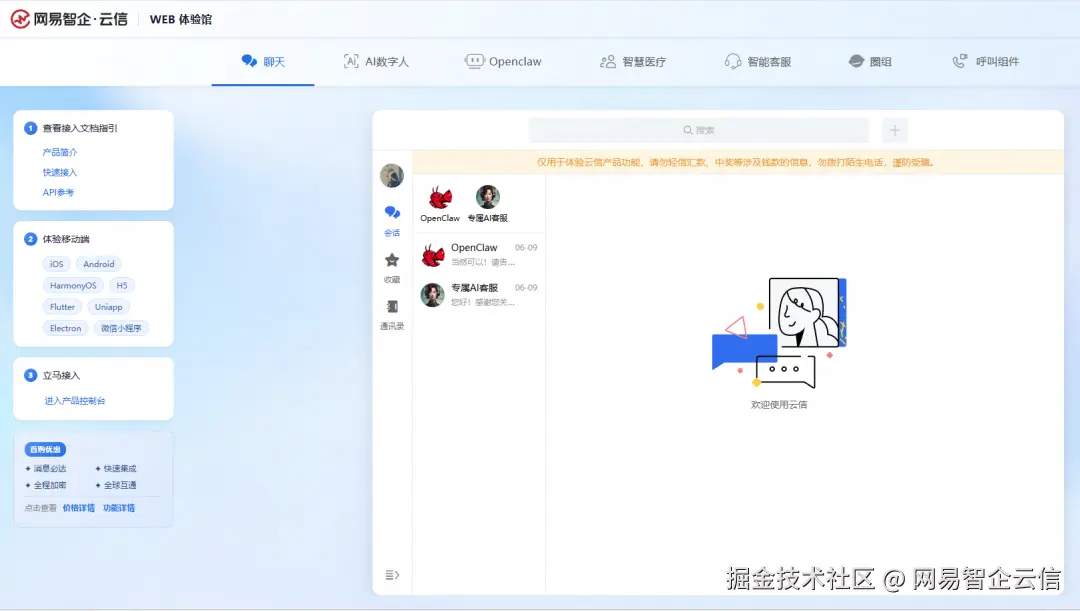
Task: Pick the Uniapp tag
Action: (108, 307)
